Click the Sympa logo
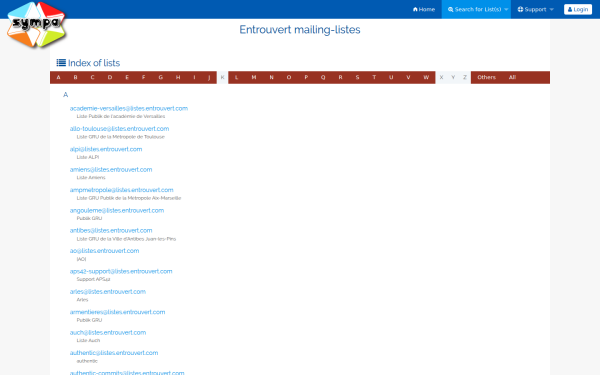 pos(36,25)
